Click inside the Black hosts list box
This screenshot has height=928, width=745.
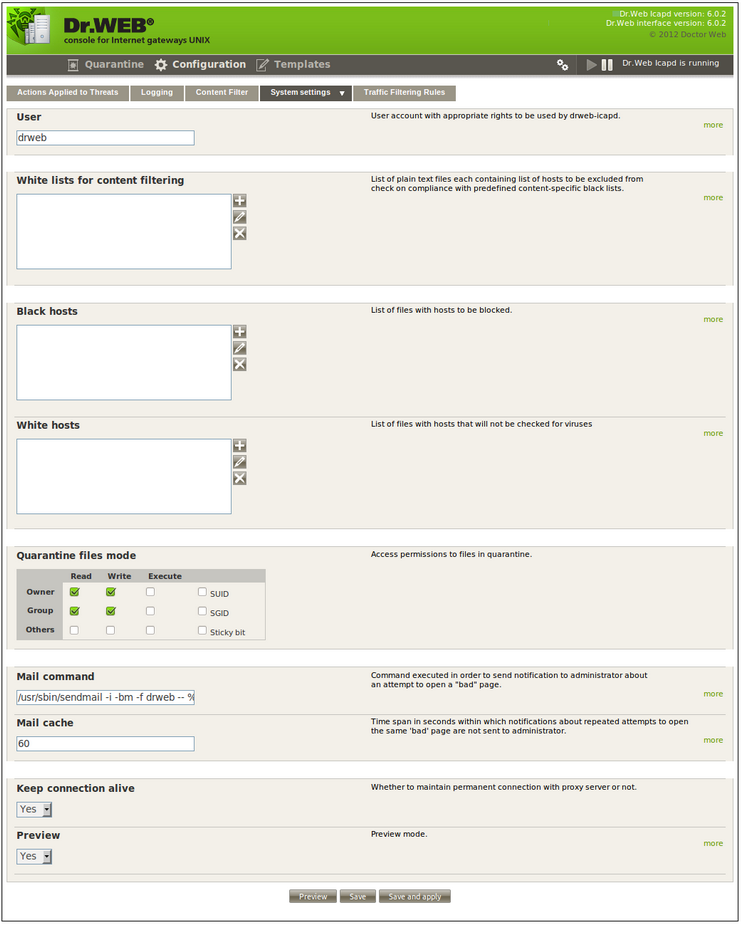[x=124, y=363]
